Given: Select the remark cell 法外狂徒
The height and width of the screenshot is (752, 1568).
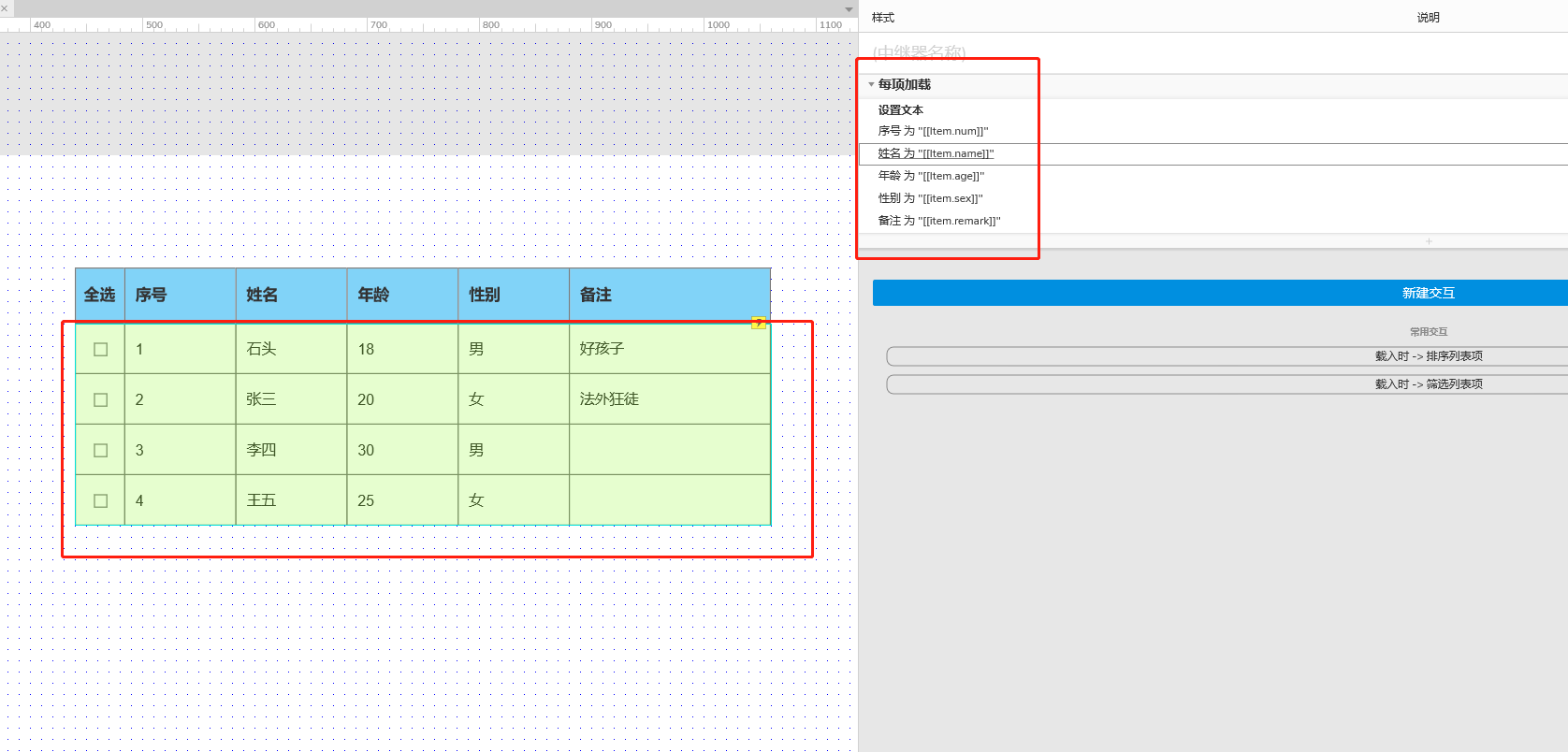Looking at the screenshot, I should [x=670, y=399].
